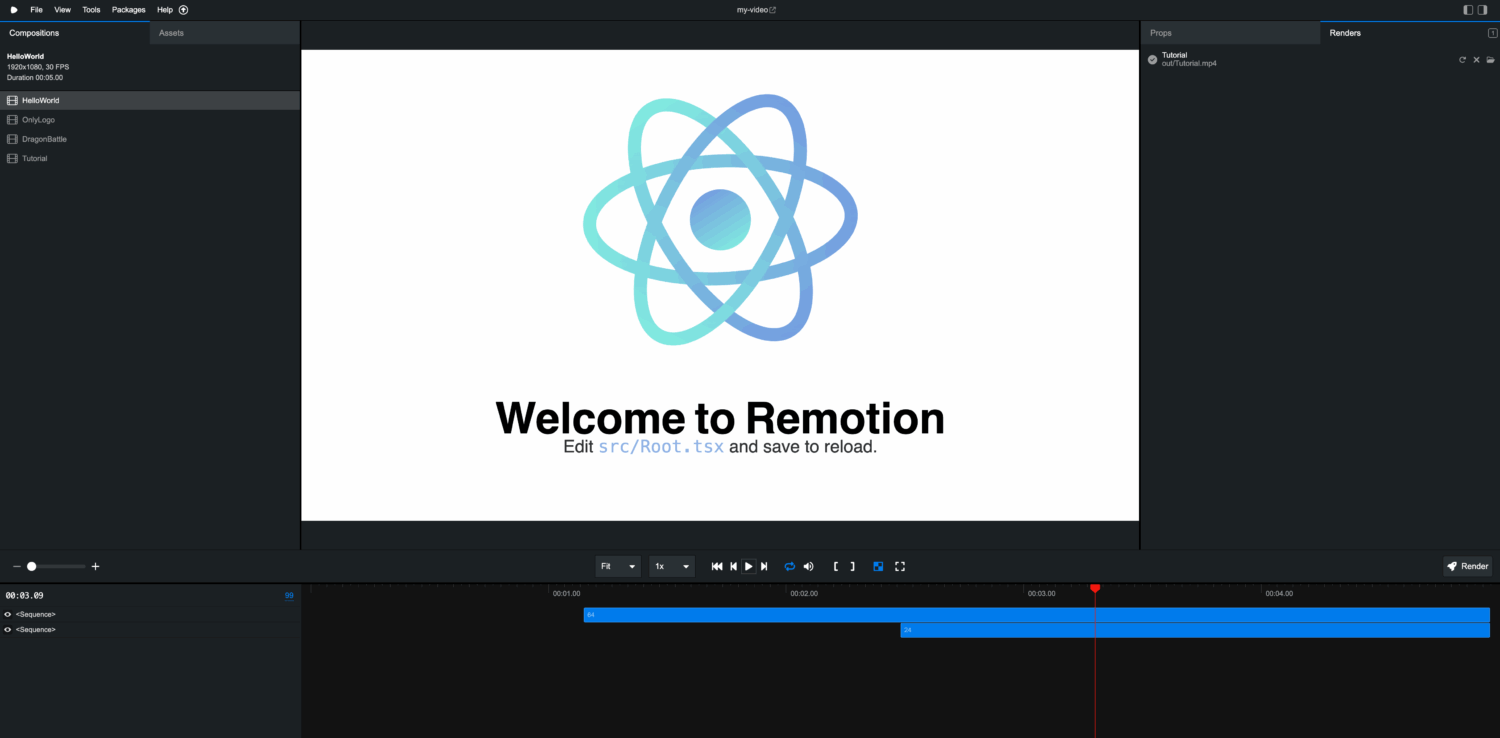1500x738 pixels.
Task: Open the 1x playback speed dropdown
Action: point(672,566)
